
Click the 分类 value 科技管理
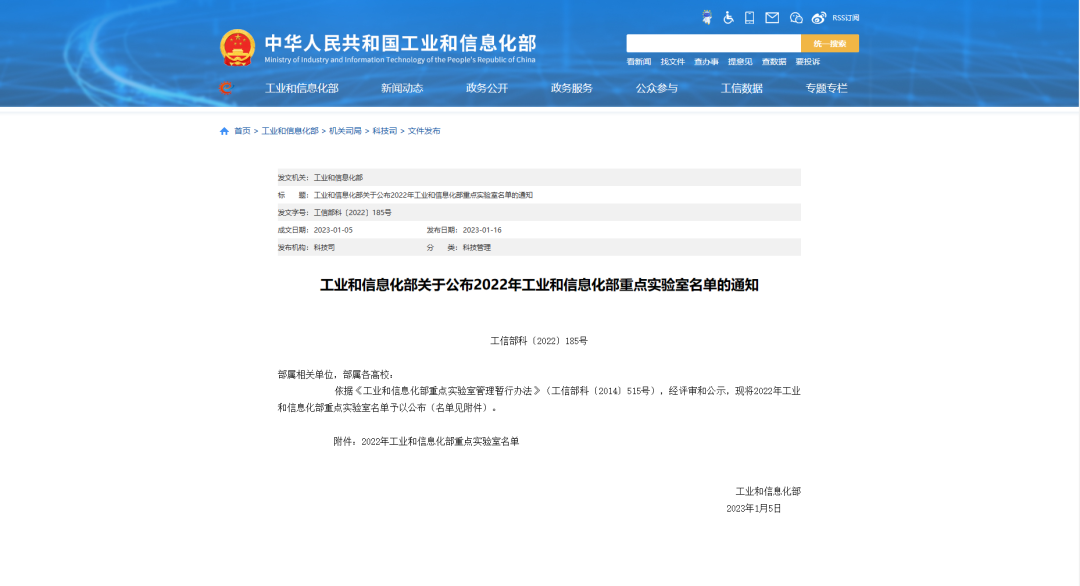pyautogui.click(x=477, y=247)
